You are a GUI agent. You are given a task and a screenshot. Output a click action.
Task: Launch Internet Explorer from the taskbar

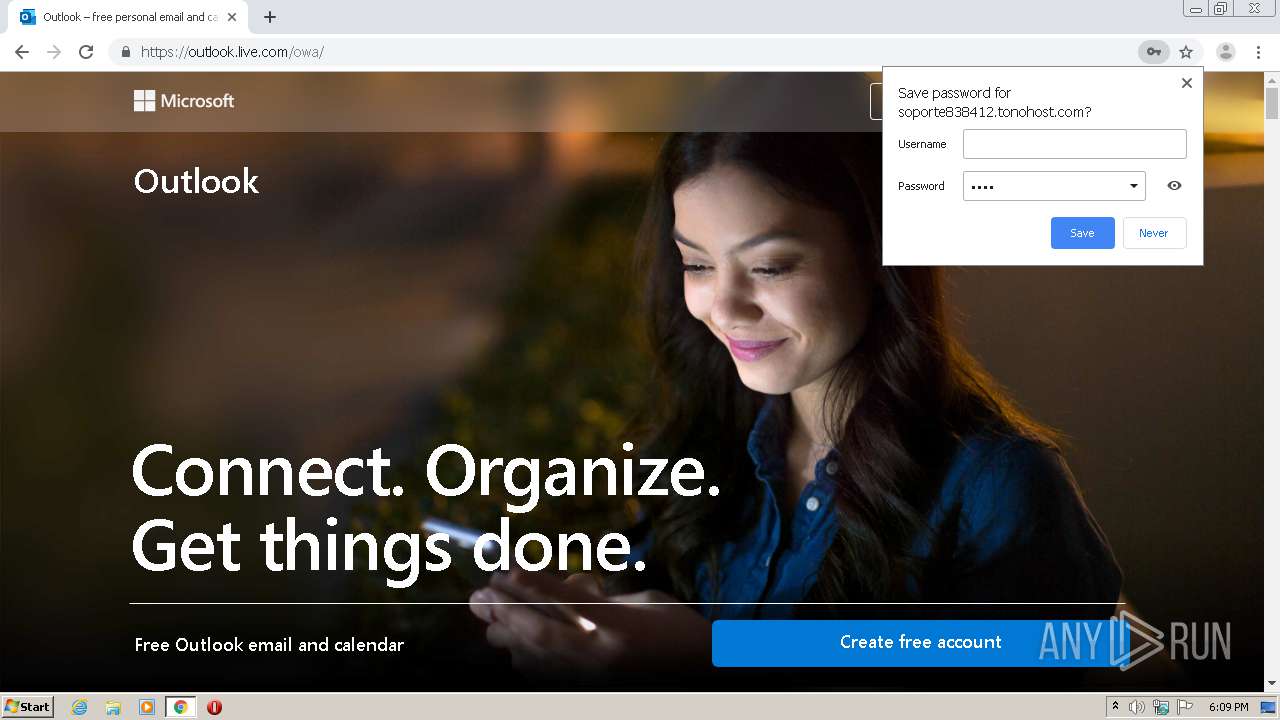click(80, 707)
